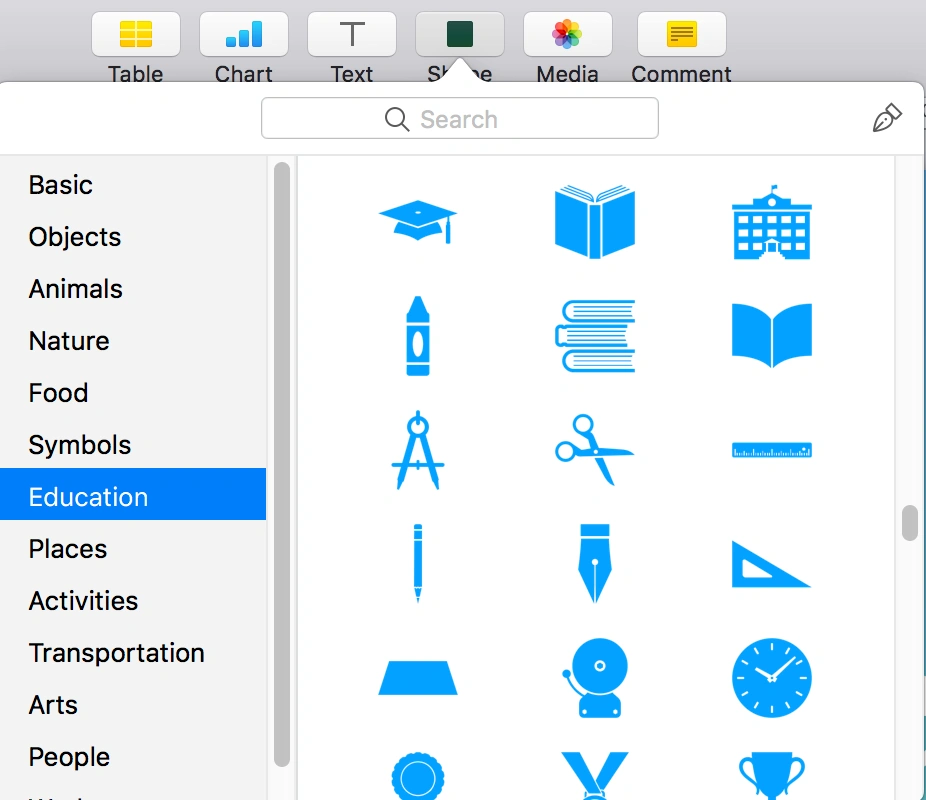Click the draw with pen icon

[x=886, y=117]
